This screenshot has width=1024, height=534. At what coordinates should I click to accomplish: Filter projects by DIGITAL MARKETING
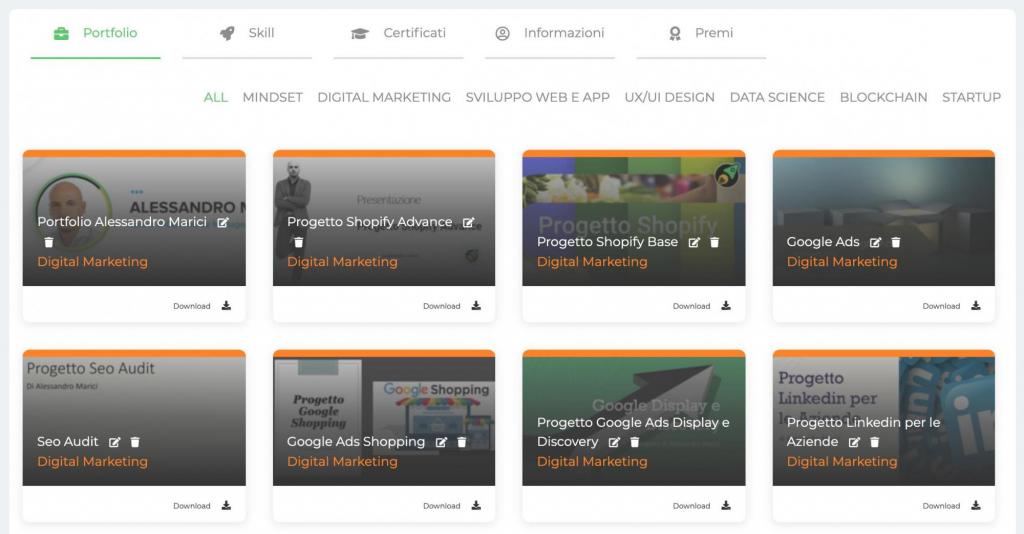(x=384, y=97)
